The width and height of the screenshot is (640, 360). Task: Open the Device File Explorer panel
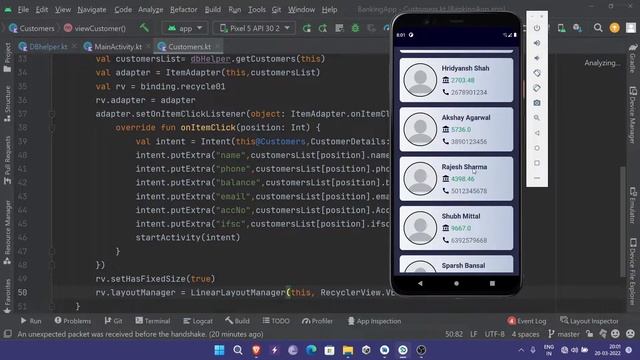coord(633,271)
